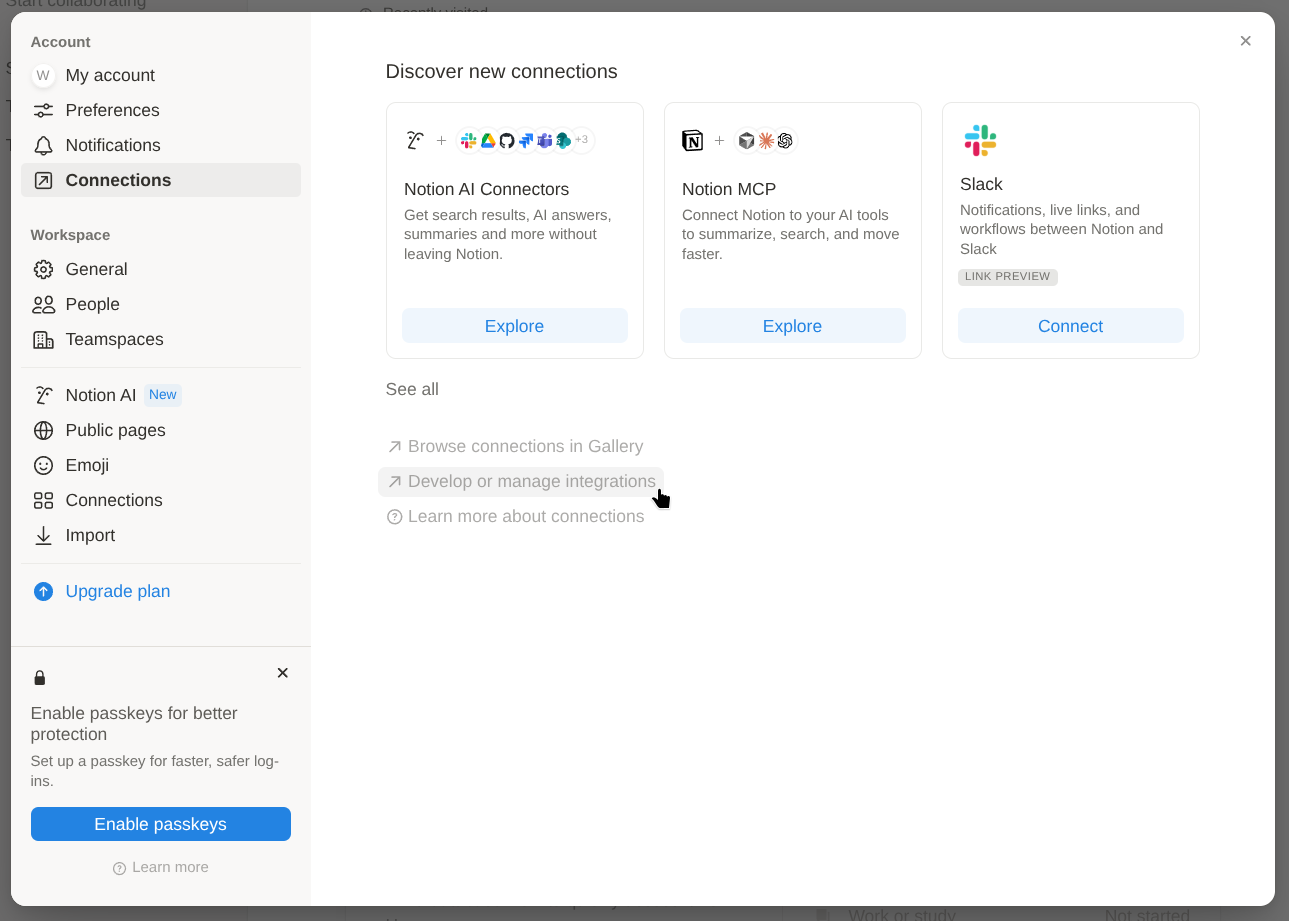
Task: Expand the See all connections list
Action: tap(412, 390)
